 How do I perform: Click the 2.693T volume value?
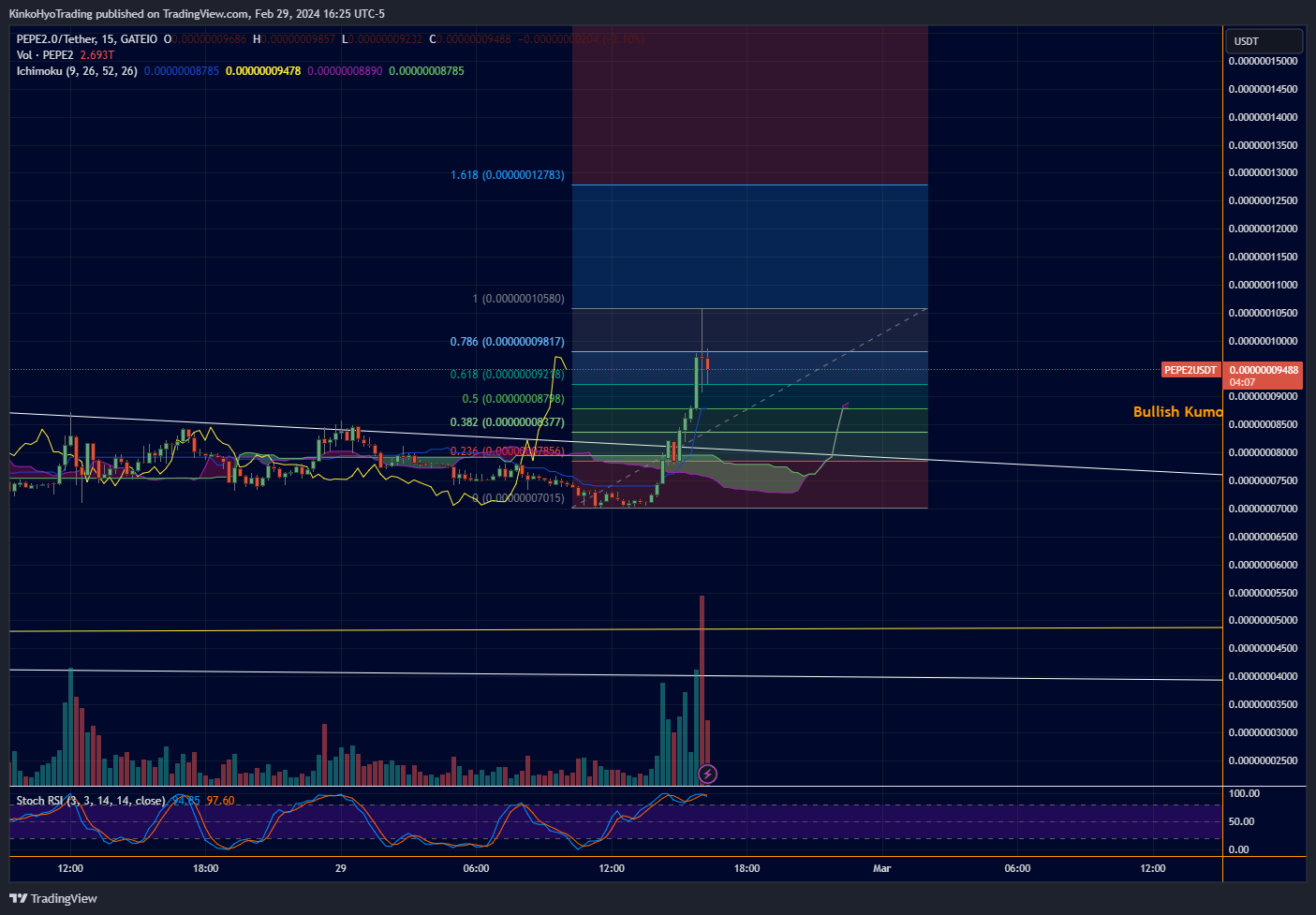point(97,55)
